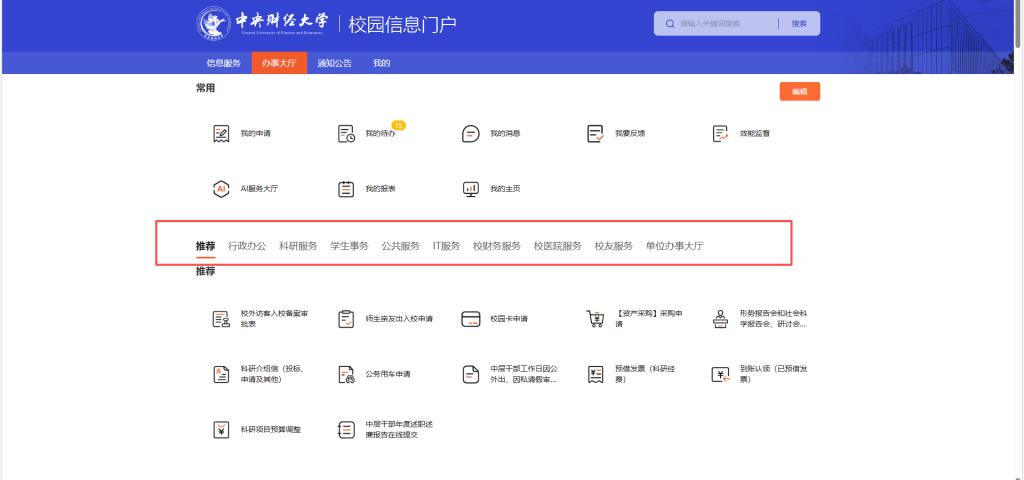Open 我的待办 with notification badge

346,133
